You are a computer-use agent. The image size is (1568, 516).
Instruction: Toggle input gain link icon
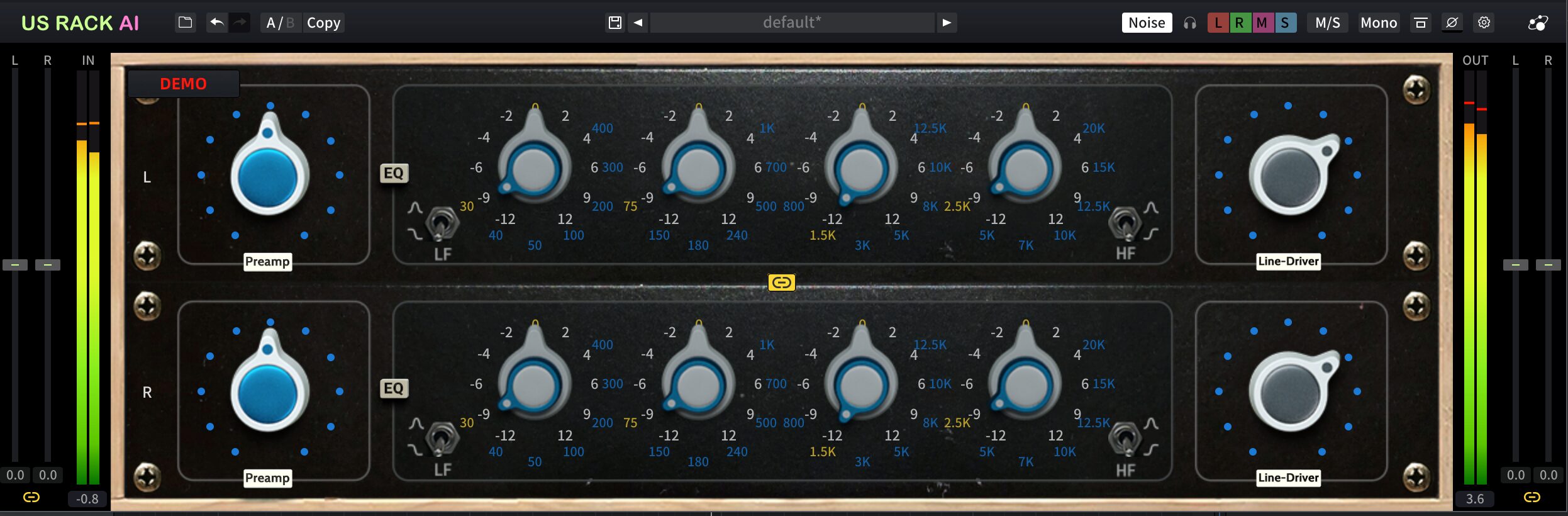point(31,497)
